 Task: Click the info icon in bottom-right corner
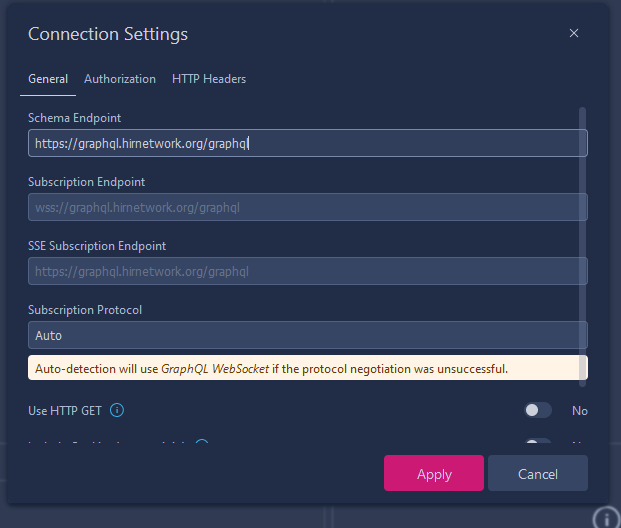[x=606, y=518]
